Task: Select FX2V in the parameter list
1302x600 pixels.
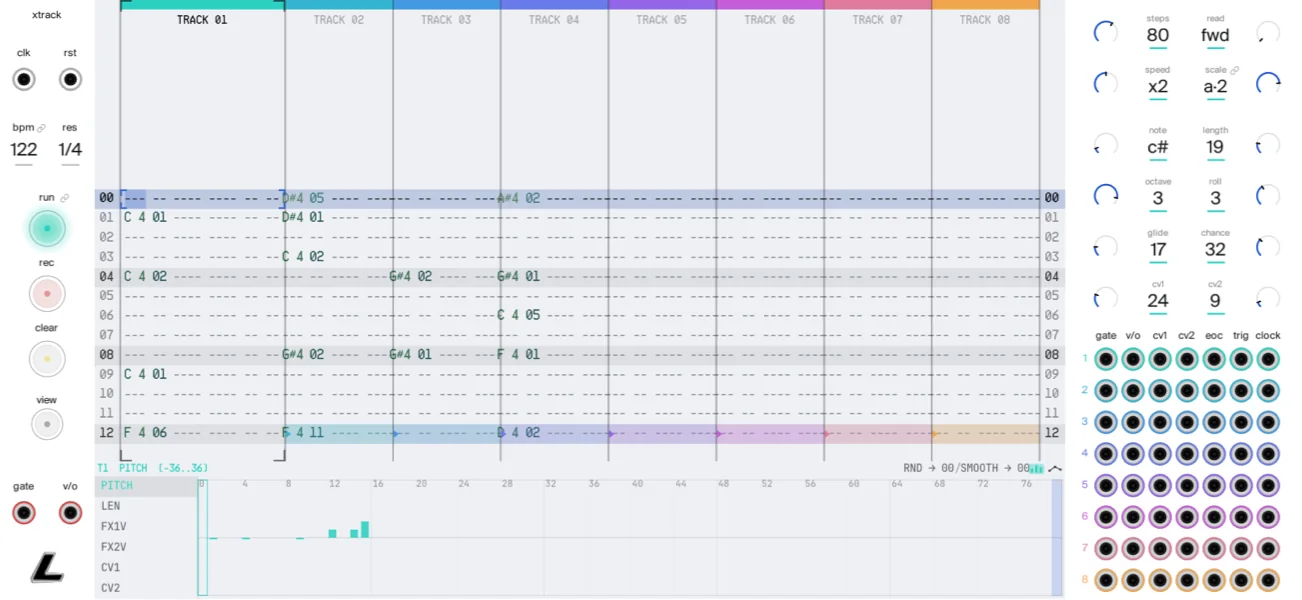Action: pyautogui.click(x=146, y=547)
